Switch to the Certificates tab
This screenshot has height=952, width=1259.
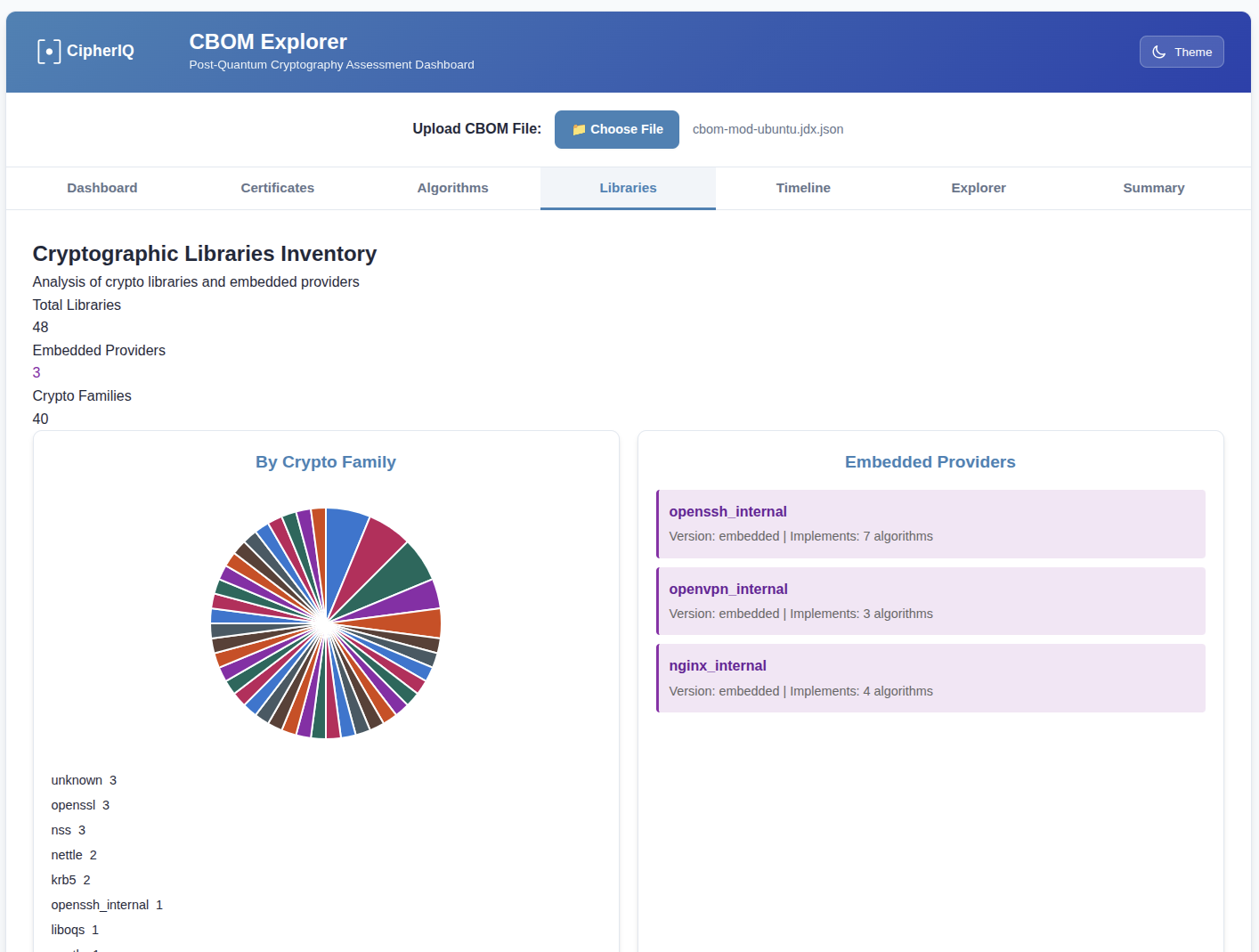[277, 188]
